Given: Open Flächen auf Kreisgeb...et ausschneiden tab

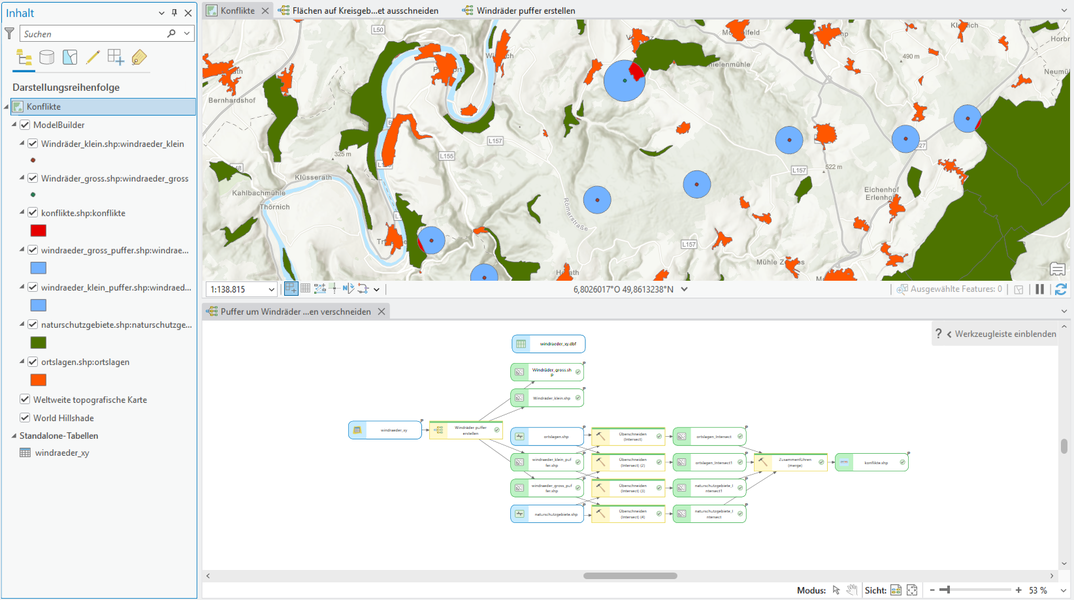Looking at the screenshot, I should pyautogui.click(x=364, y=10).
